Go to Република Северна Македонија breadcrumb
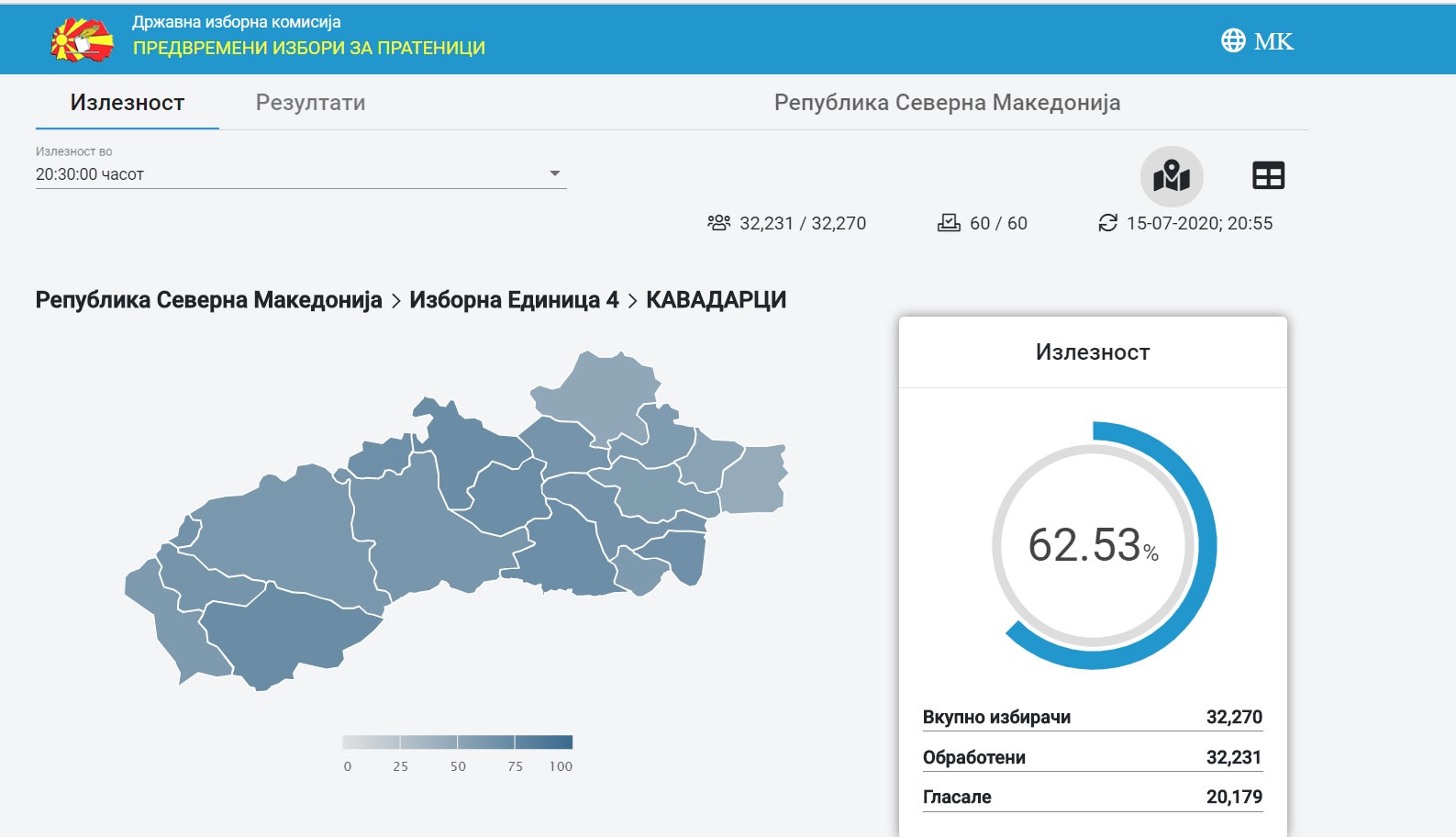 point(208,300)
